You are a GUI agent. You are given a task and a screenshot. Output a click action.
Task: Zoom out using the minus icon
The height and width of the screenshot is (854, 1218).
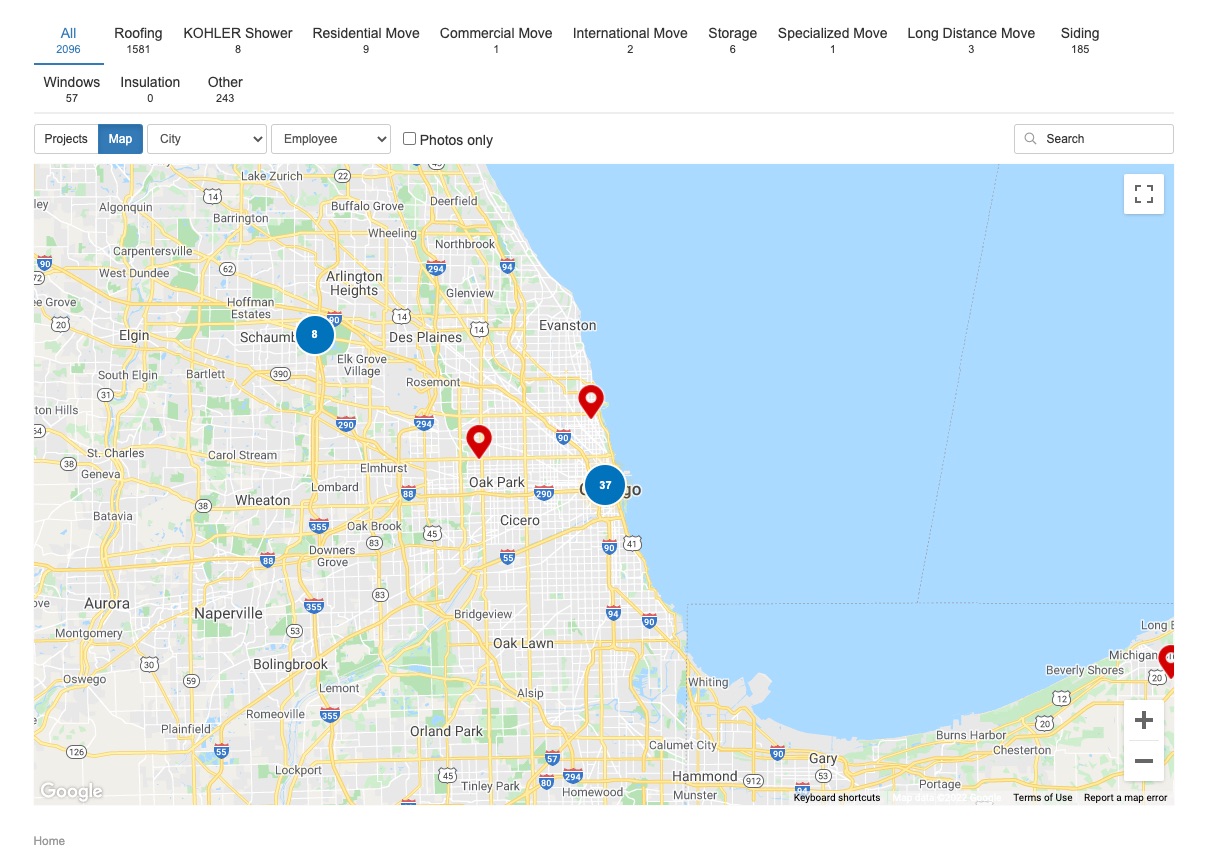click(1143, 761)
